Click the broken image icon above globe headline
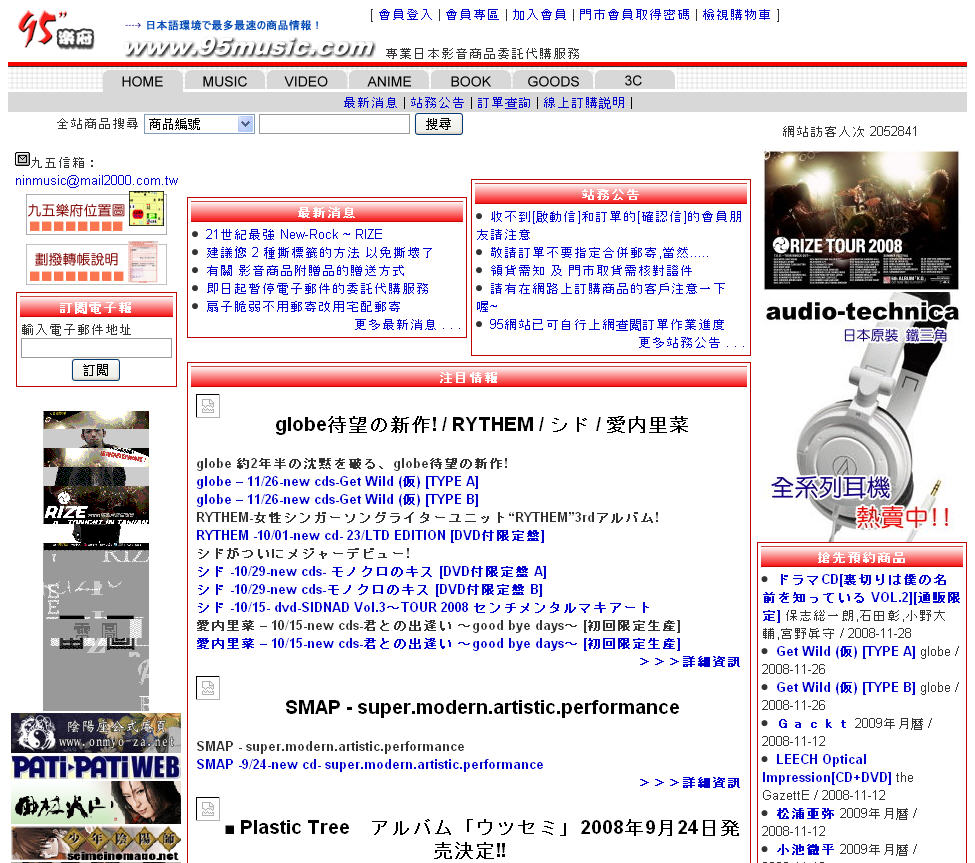This screenshot has width=975, height=863. [x=208, y=406]
